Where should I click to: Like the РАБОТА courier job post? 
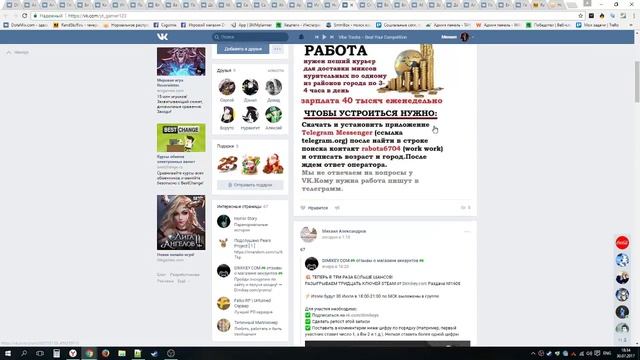pos(314,208)
